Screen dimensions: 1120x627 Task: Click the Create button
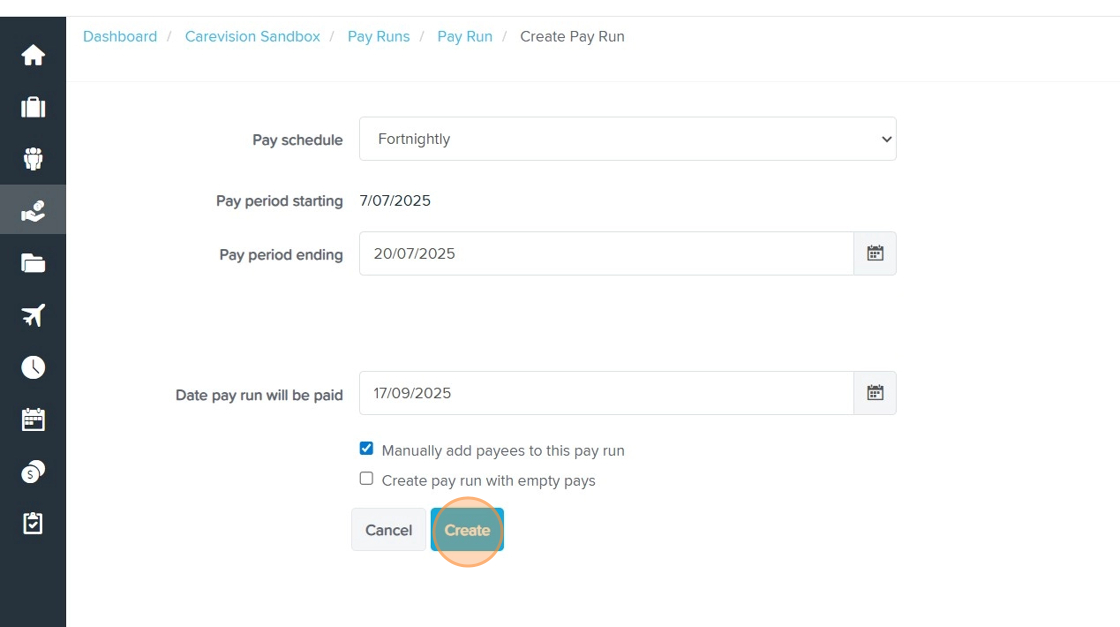[467, 530]
